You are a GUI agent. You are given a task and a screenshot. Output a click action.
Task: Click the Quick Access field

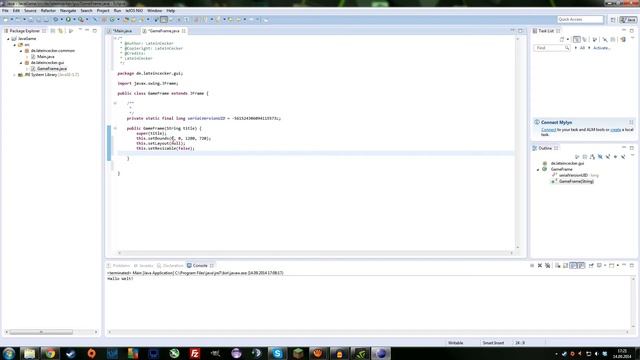coord(580,20)
